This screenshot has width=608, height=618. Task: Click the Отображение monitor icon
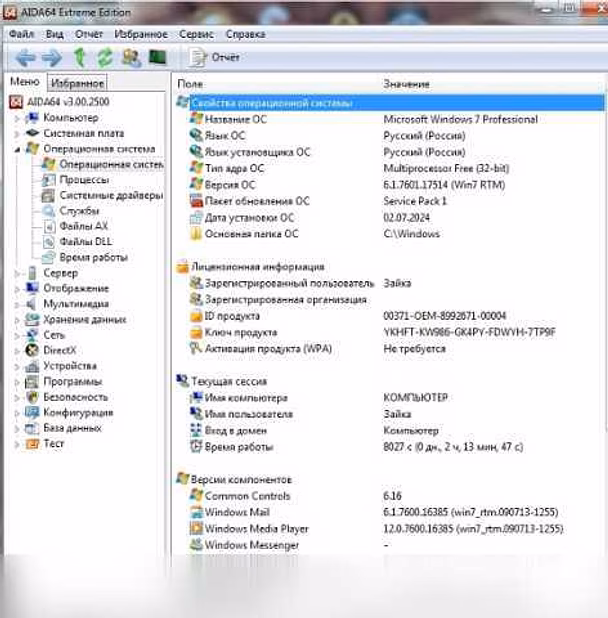[32, 288]
